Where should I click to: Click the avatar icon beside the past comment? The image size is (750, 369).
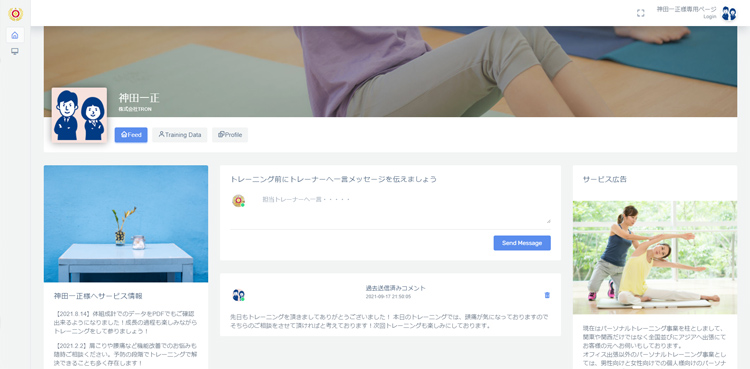pyautogui.click(x=238, y=295)
